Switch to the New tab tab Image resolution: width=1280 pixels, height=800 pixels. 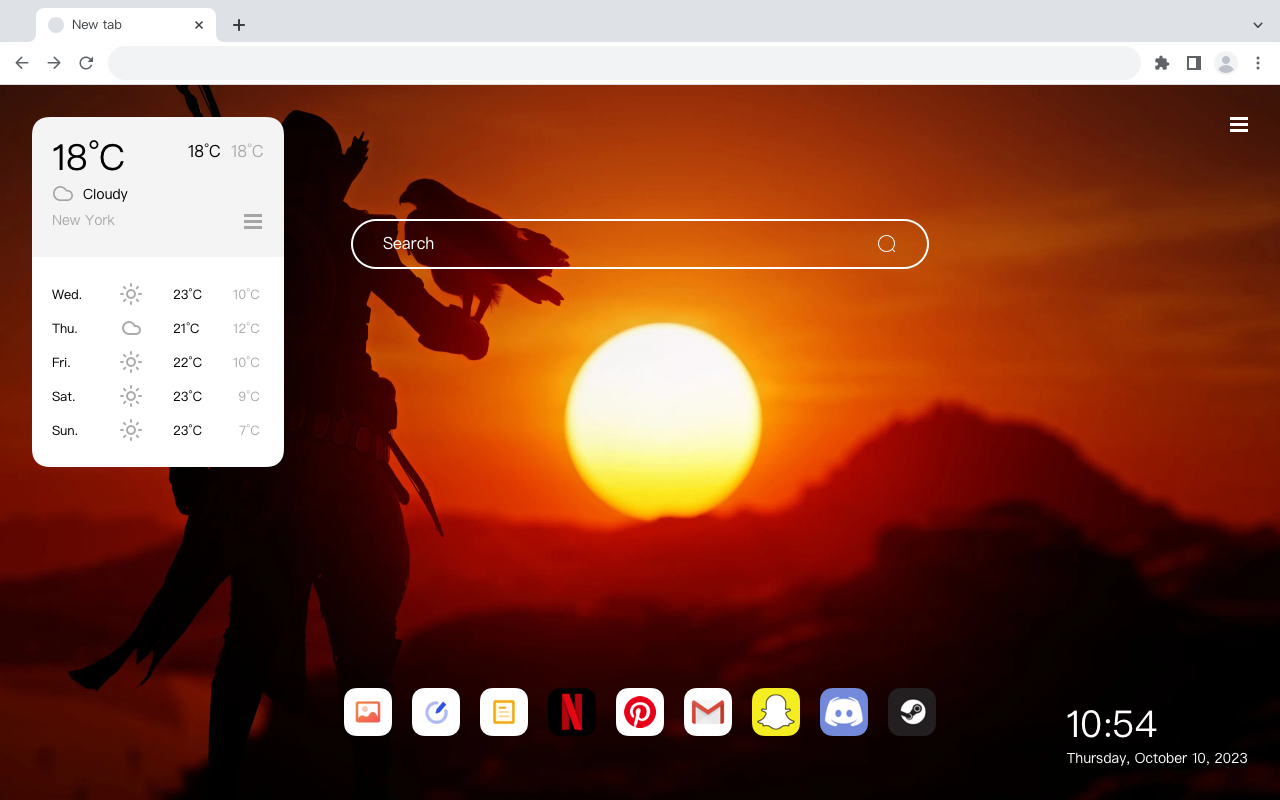(126, 24)
